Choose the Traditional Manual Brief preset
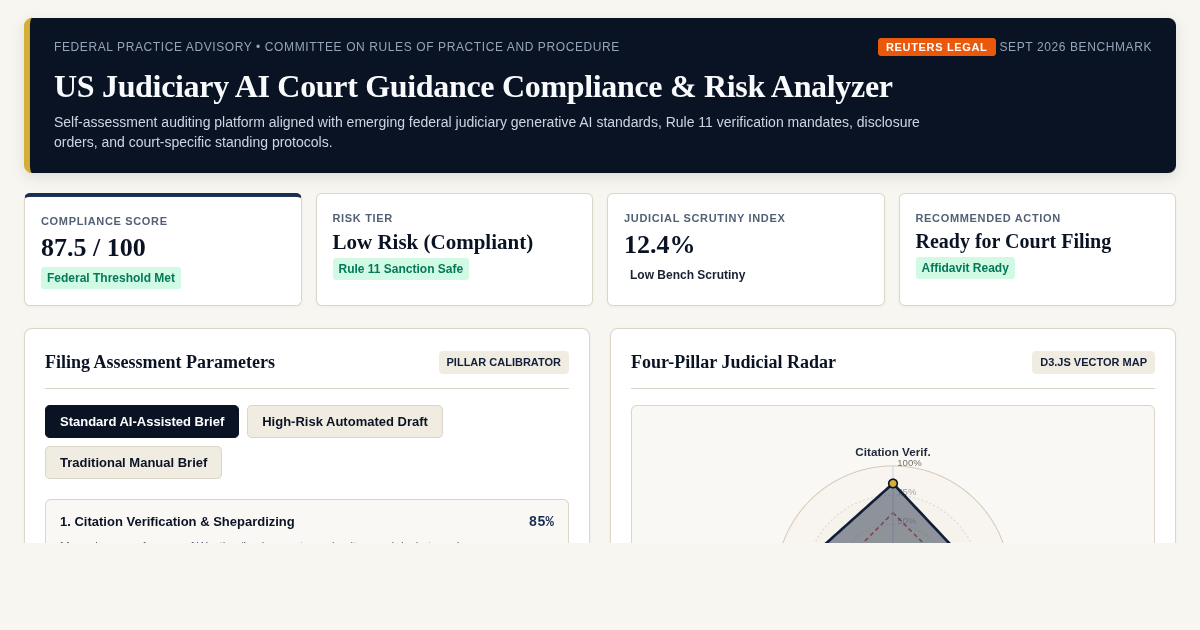This screenshot has height=630, width=1200. click(x=133, y=462)
